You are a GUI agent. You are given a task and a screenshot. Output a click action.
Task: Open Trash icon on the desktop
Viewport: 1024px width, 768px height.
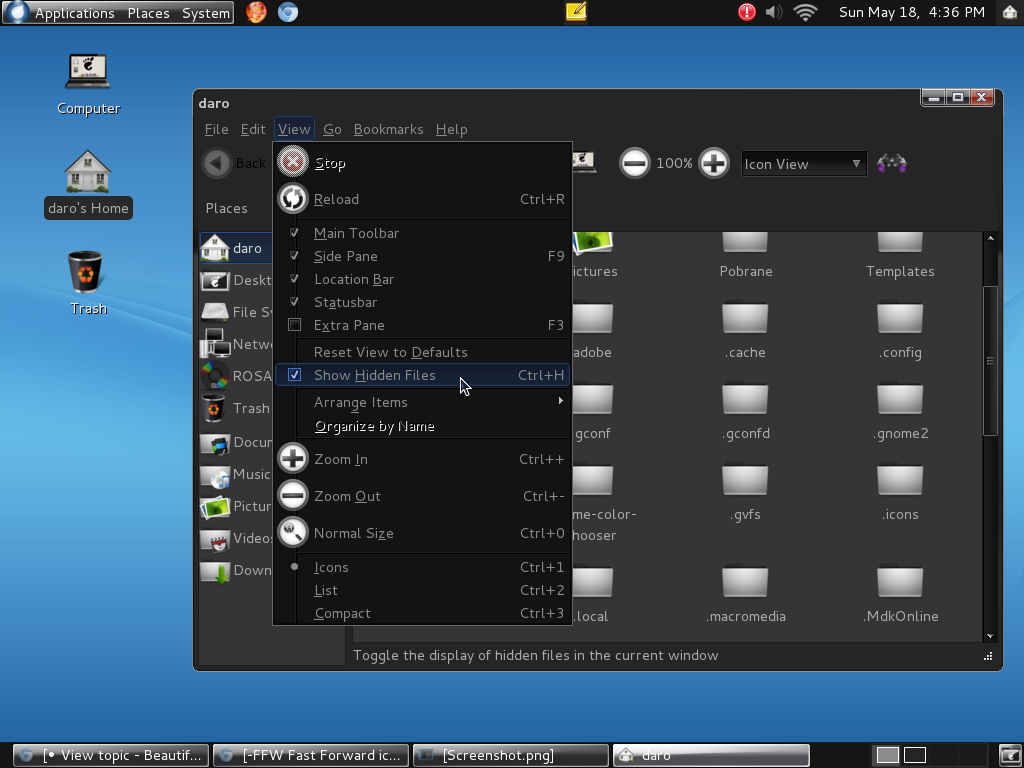87,275
